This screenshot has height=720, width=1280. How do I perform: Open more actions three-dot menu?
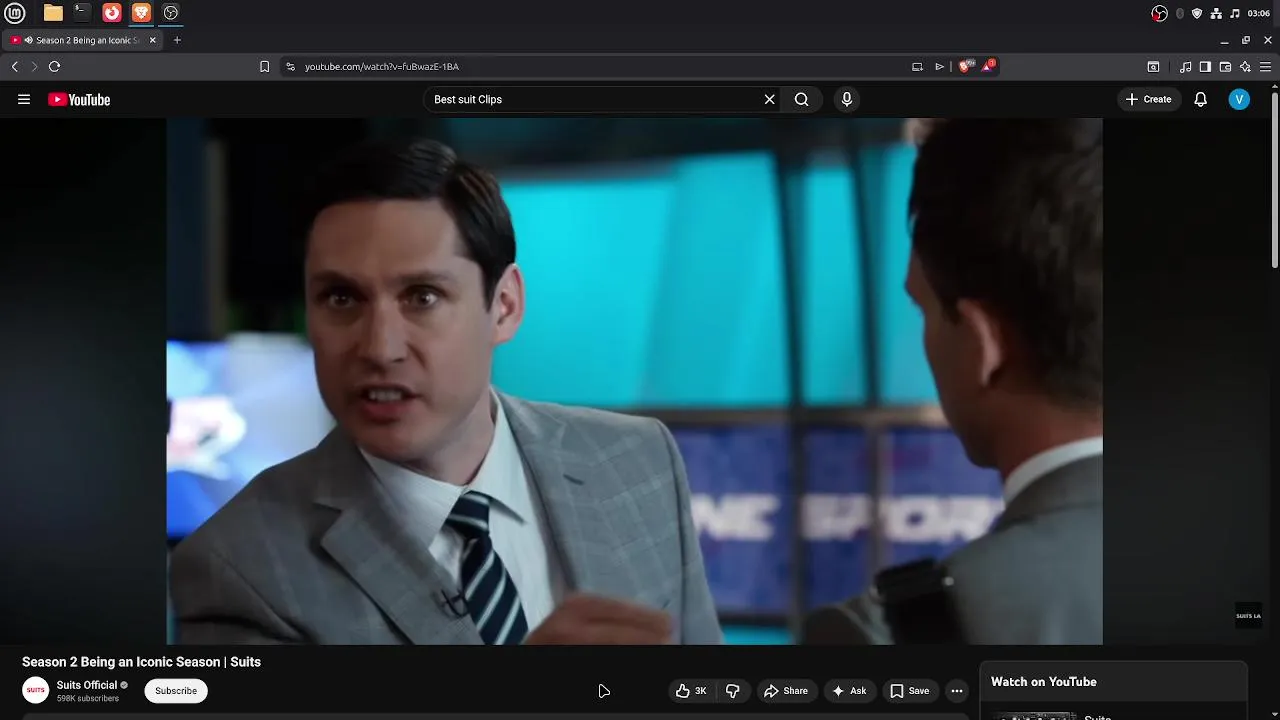tap(956, 691)
